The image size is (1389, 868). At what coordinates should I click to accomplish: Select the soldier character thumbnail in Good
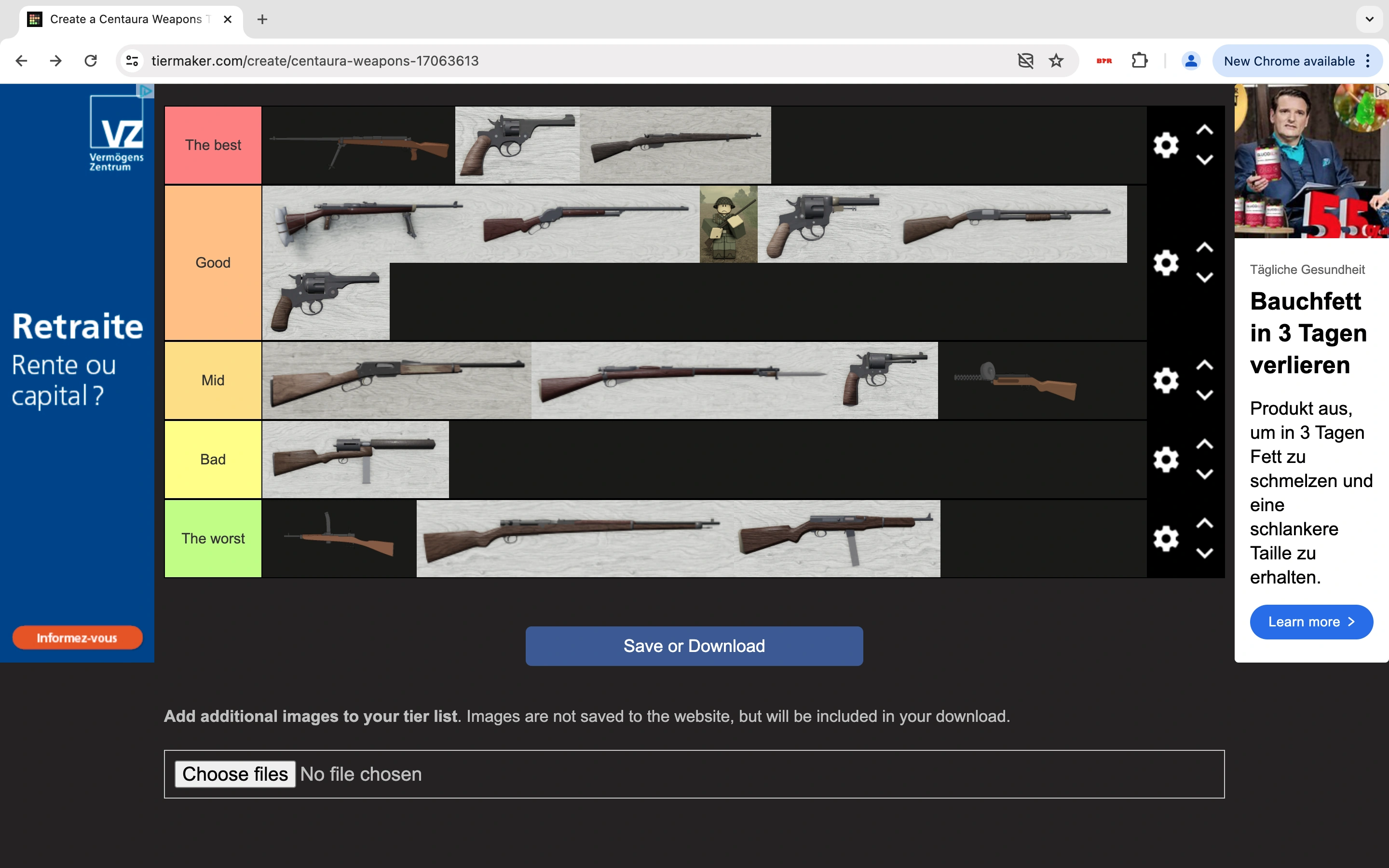pyautogui.click(x=728, y=224)
